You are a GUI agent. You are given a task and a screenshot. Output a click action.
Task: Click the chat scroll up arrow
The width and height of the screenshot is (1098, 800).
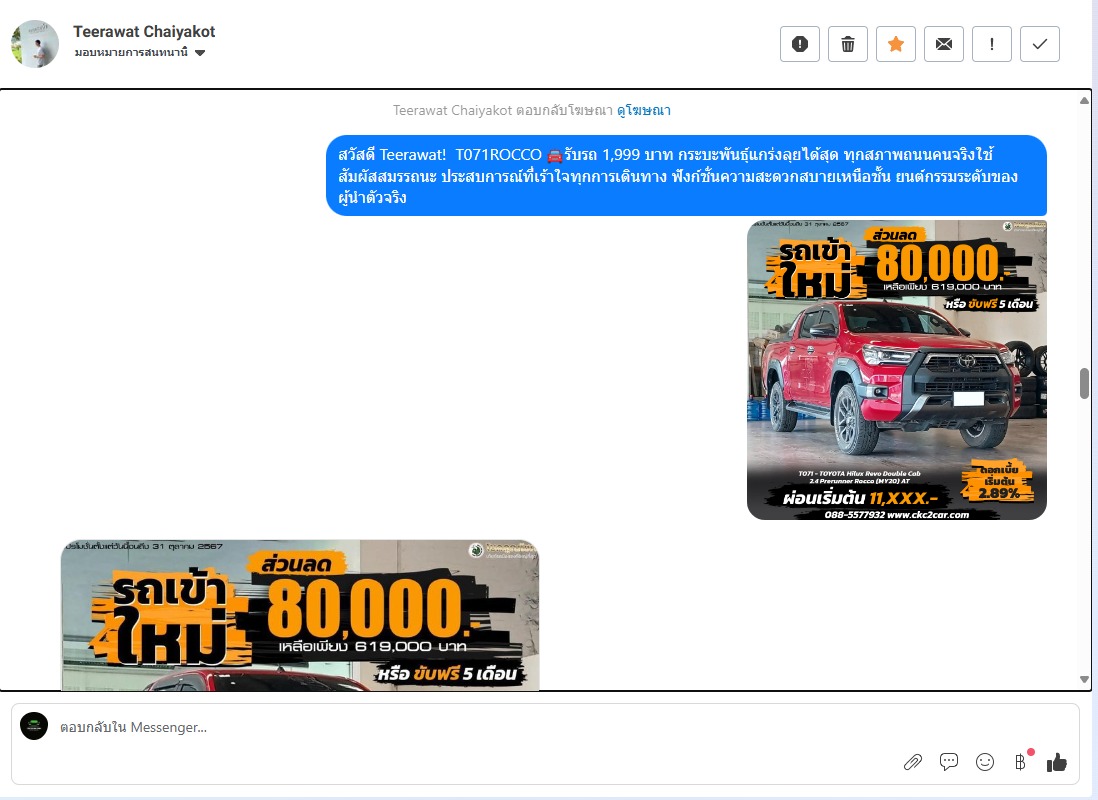1084,101
